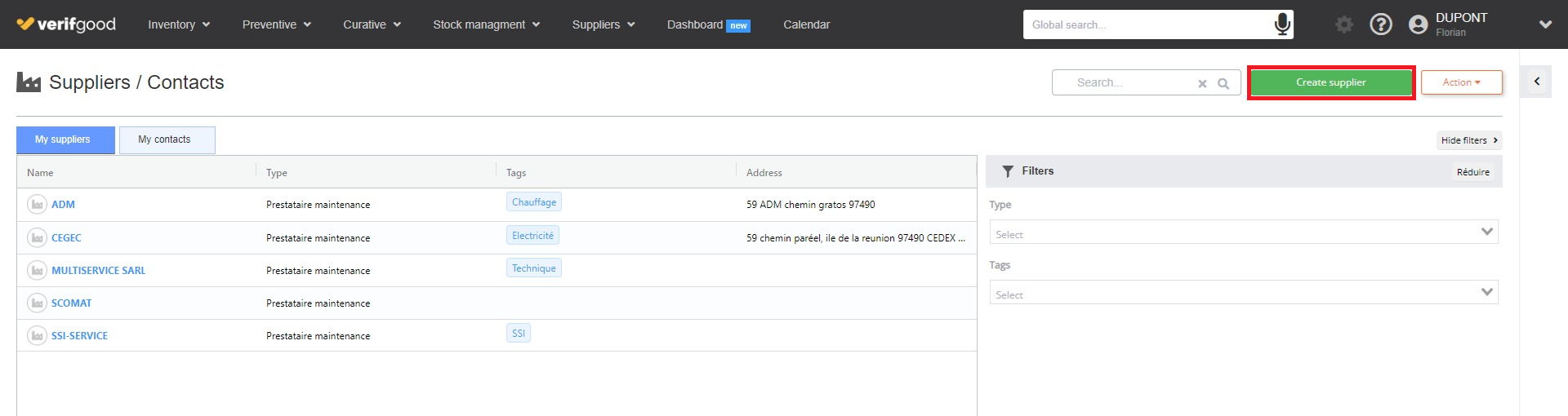Image resolution: width=1568 pixels, height=416 pixels.
Task: Activate the microphone voice search icon
Action: pos(1282,24)
